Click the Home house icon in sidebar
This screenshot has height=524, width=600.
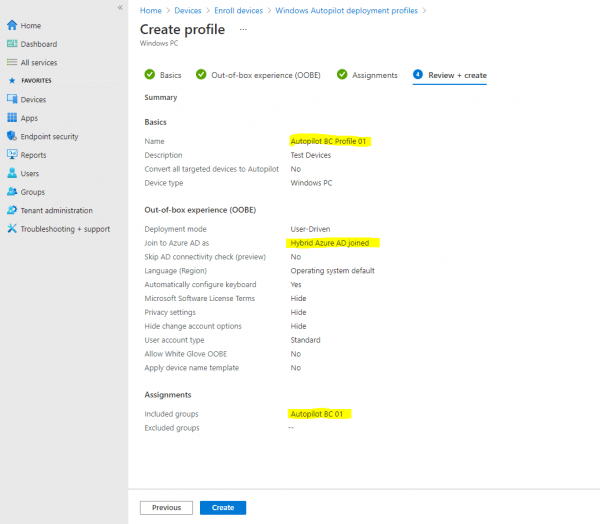[12, 25]
